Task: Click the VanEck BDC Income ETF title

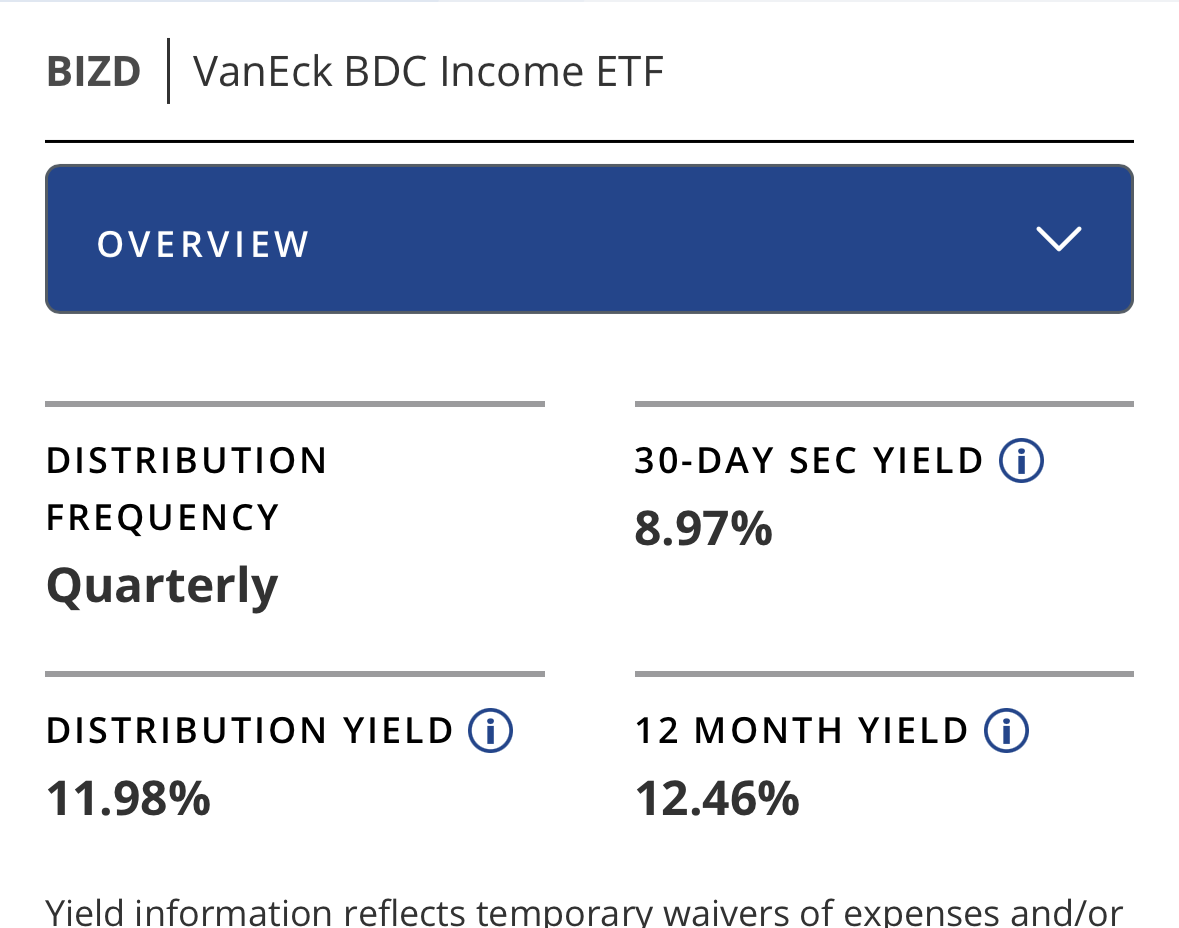Action: click(428, 72)
